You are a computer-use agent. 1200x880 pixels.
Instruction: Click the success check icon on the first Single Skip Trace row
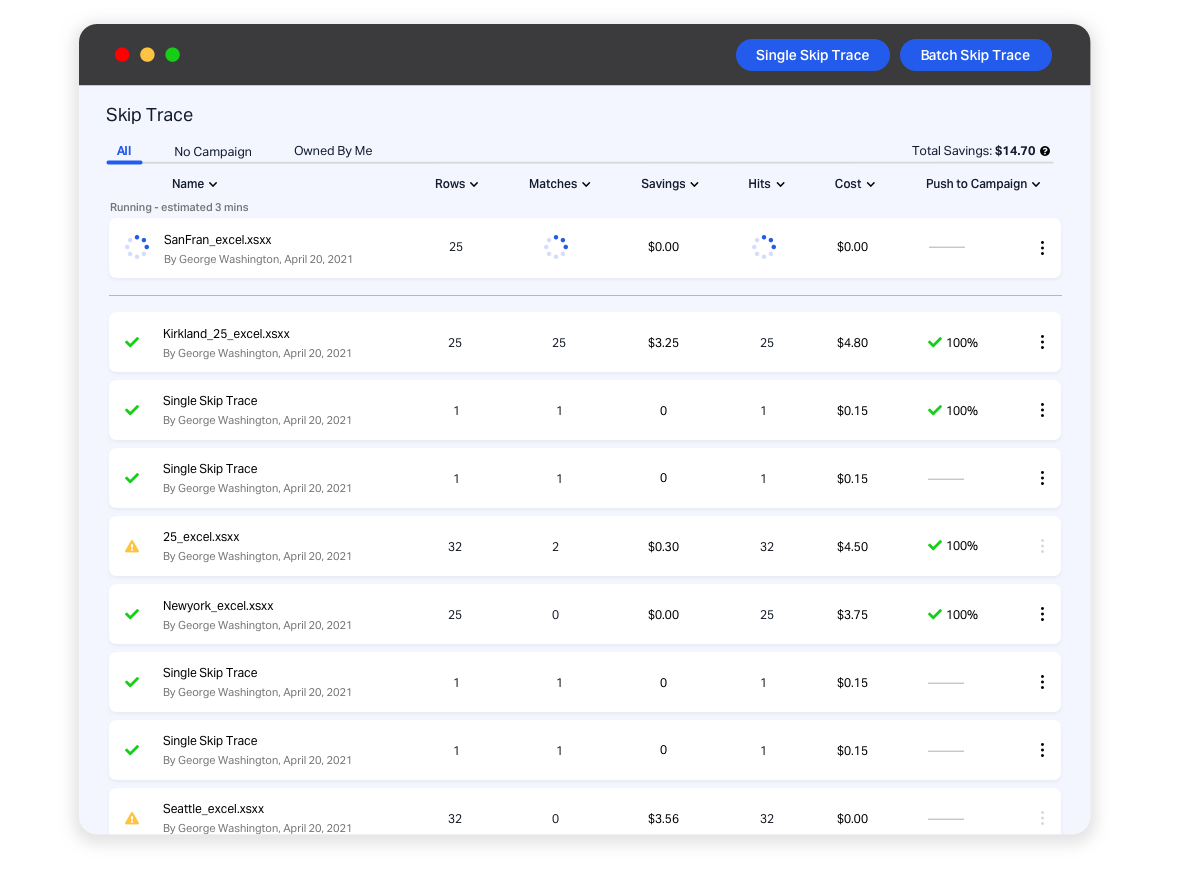(132, 410)
